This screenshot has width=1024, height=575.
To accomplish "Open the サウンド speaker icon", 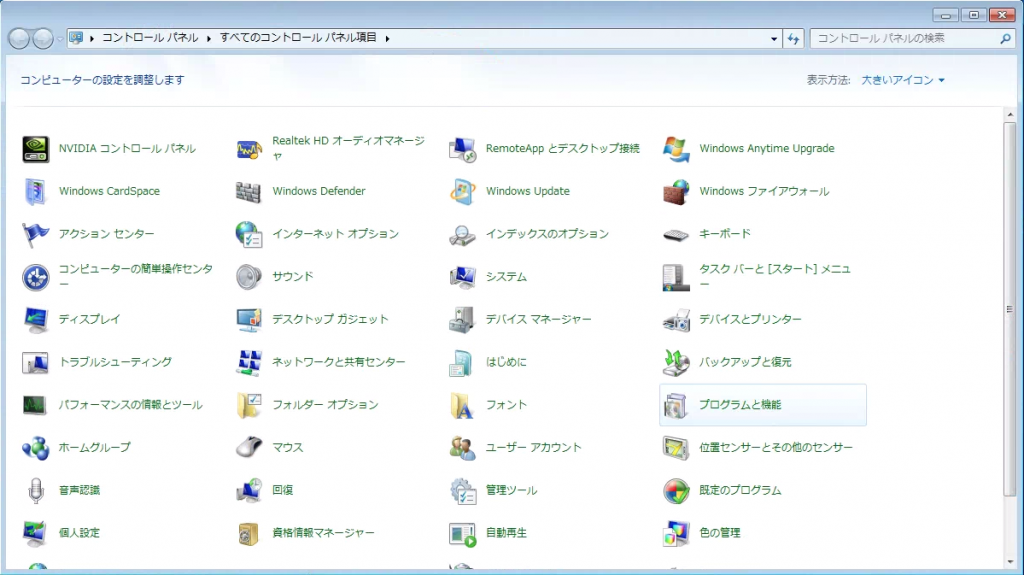I will coord(249,277).
